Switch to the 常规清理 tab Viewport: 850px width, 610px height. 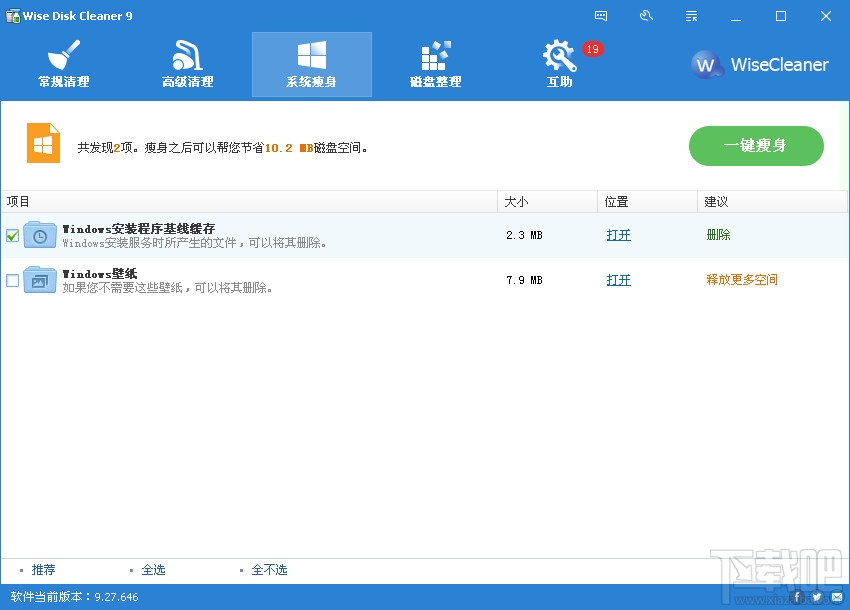(x=62, y=64)
